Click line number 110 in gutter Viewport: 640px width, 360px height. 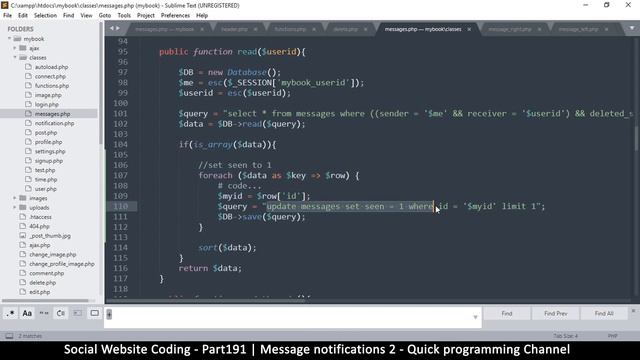coord(121,207)
